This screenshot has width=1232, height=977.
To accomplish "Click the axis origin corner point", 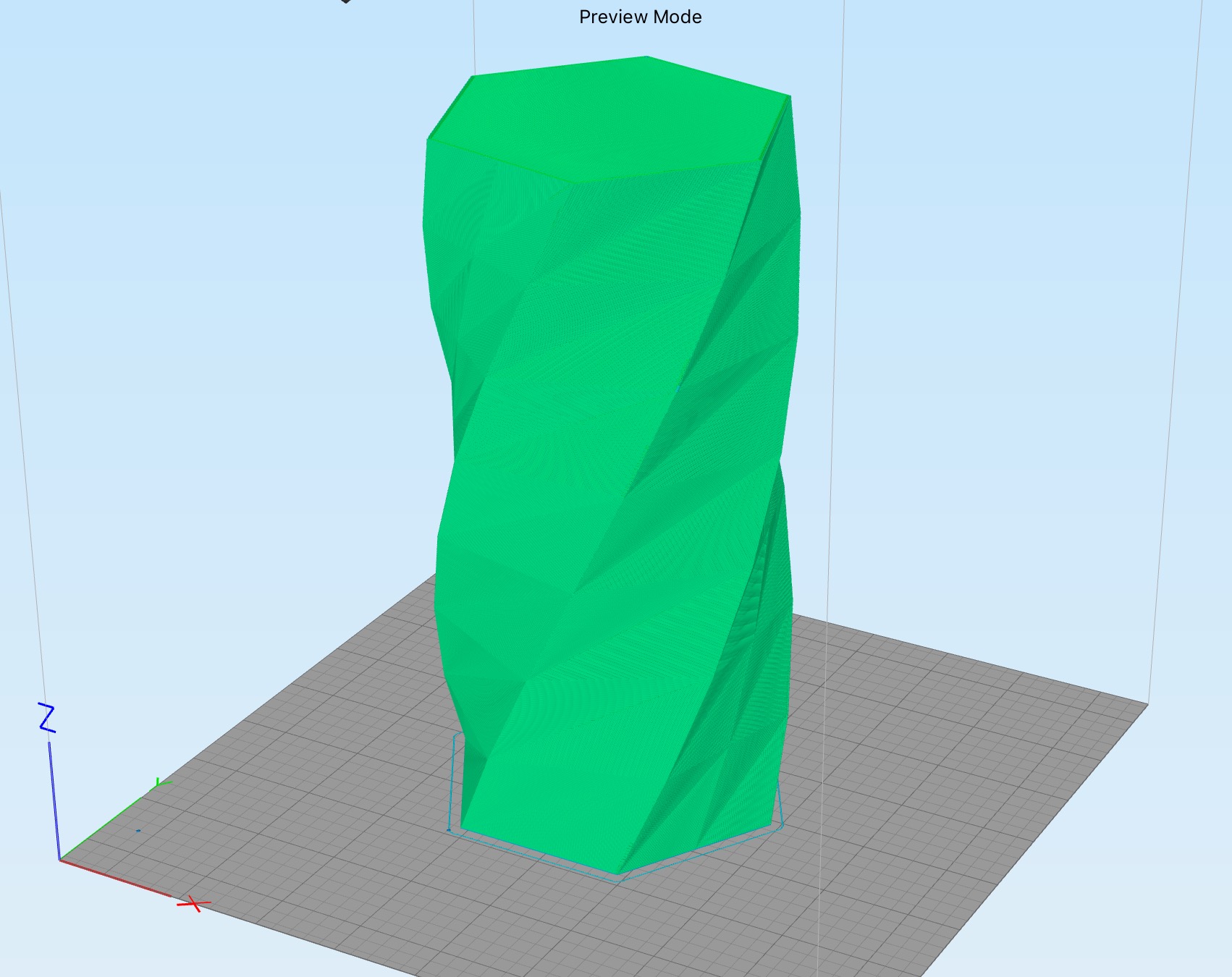I will pyautogui.click(x=59, y=860).
